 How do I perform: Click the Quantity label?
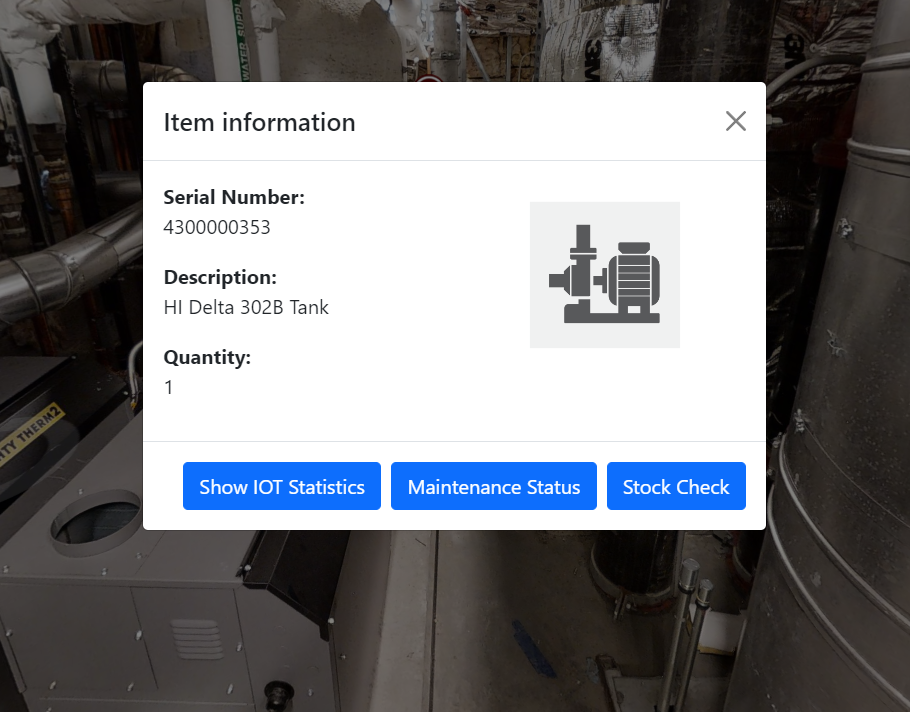coord(207,358)
